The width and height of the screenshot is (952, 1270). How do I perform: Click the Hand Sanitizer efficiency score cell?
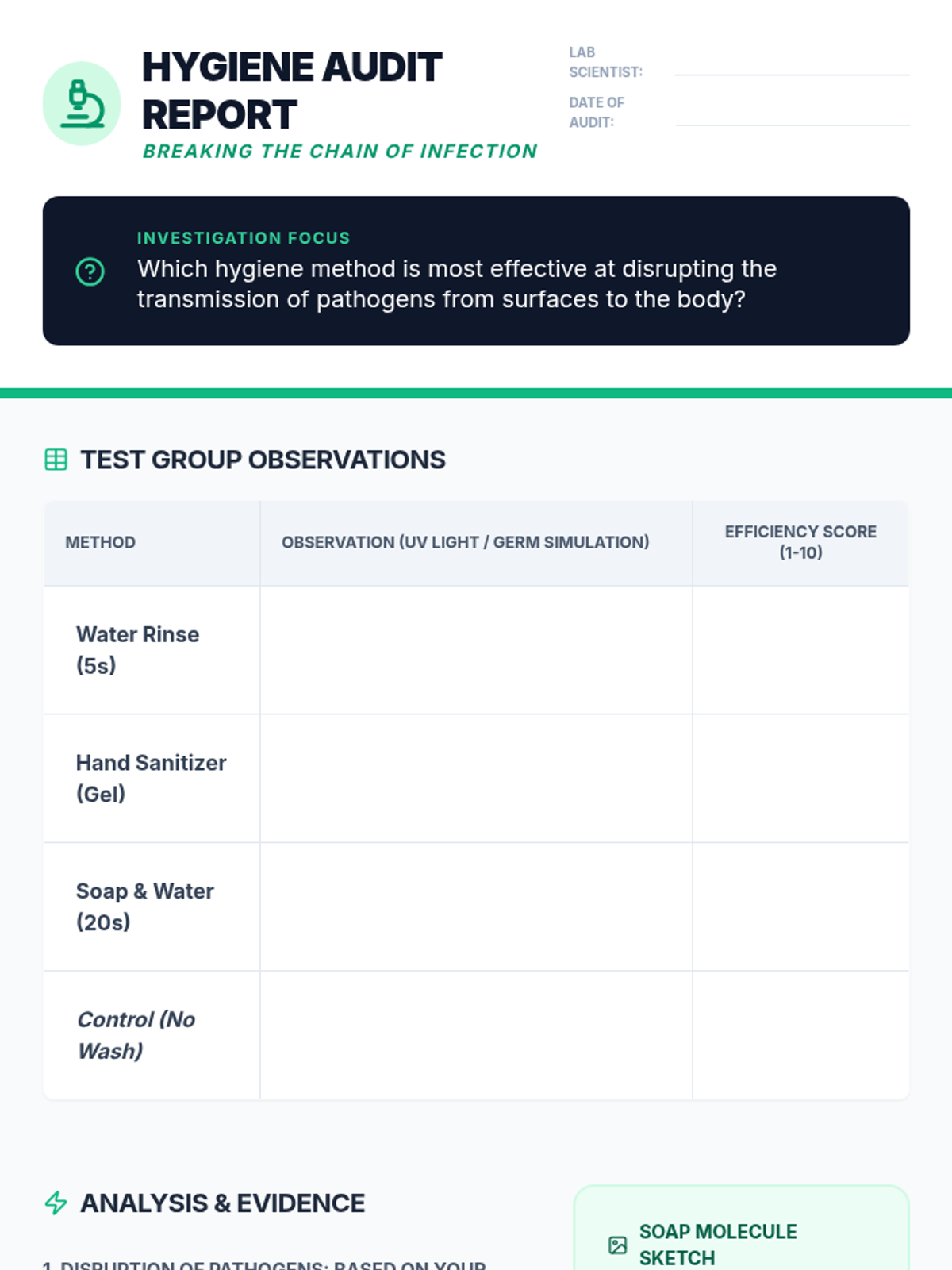800,779
